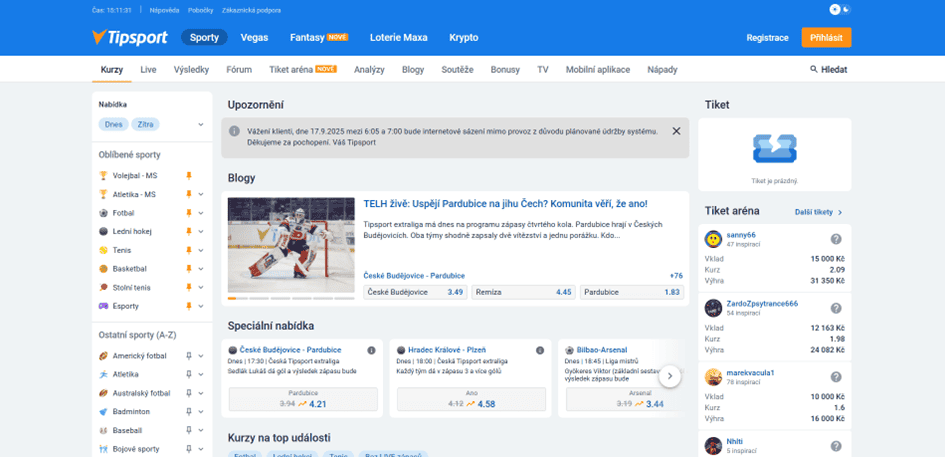Open Loterie Maxa section
This screenshot has width=945, height=457.
pyautogui.click(x=398, y=37)
